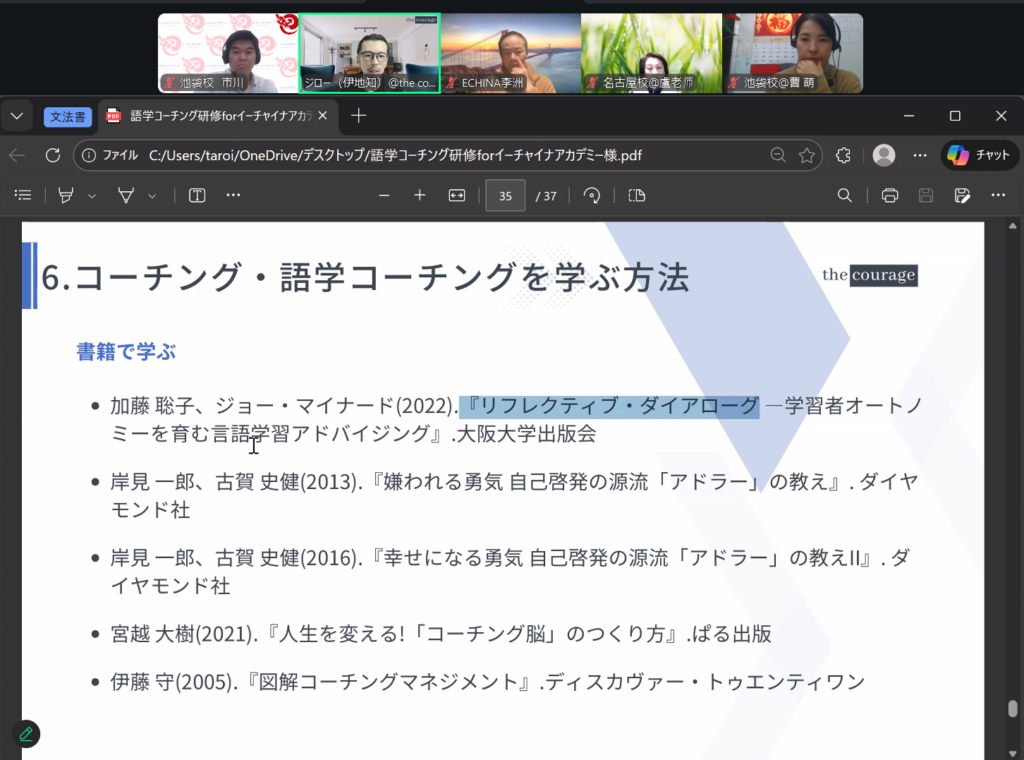
Task: Switch the page view layout
Action: 636,195
